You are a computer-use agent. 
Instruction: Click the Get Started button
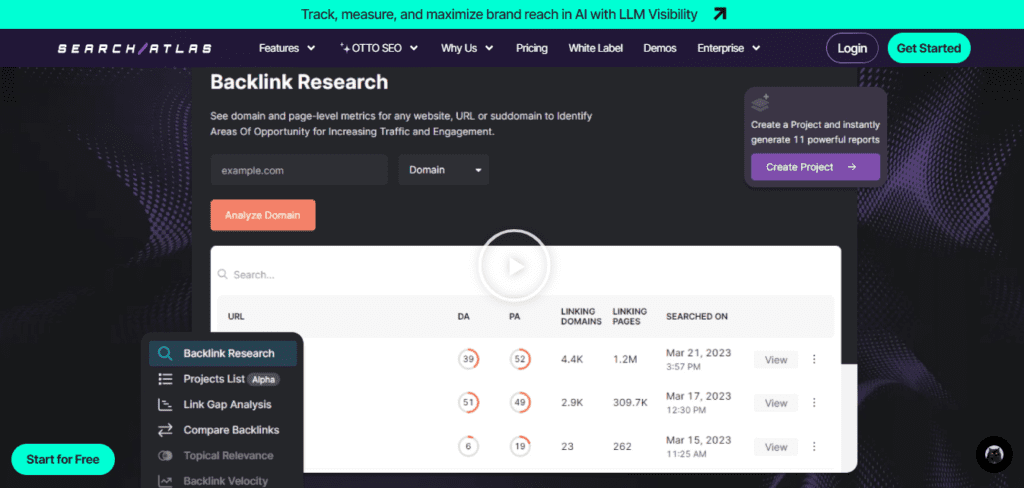point(929,48)
